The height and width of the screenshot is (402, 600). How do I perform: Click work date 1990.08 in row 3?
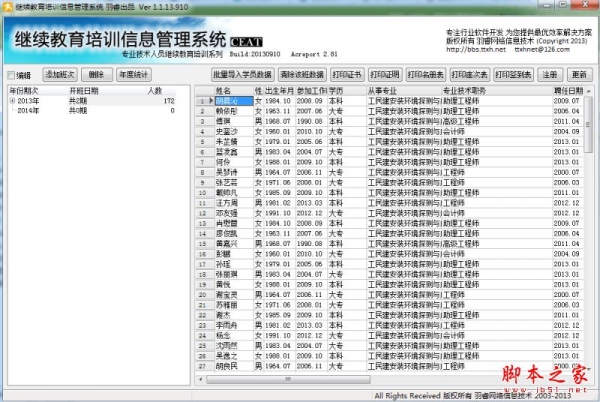tap(310, 121)
